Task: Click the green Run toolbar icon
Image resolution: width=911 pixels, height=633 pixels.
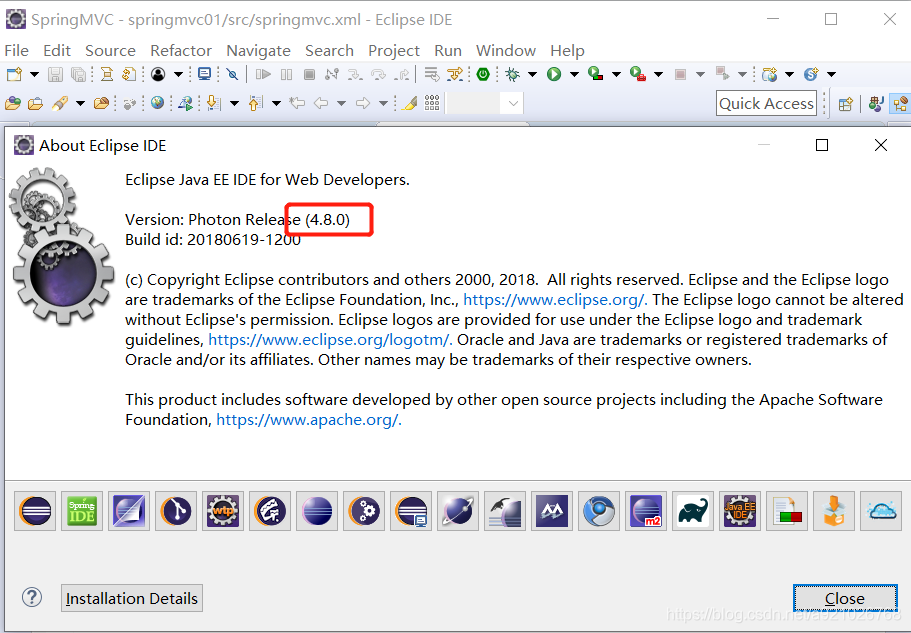Action: pyautogui.click(x=554, y=74)
